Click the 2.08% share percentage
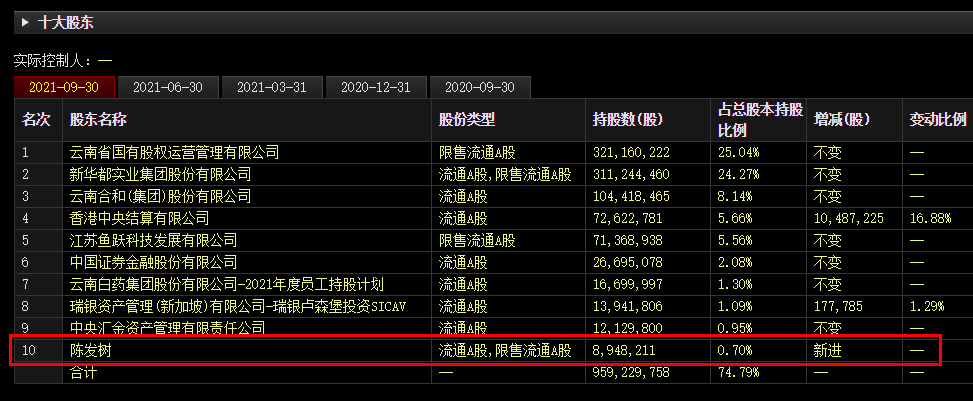This screenshot has height=401, width=973. (x=735, y=263)
